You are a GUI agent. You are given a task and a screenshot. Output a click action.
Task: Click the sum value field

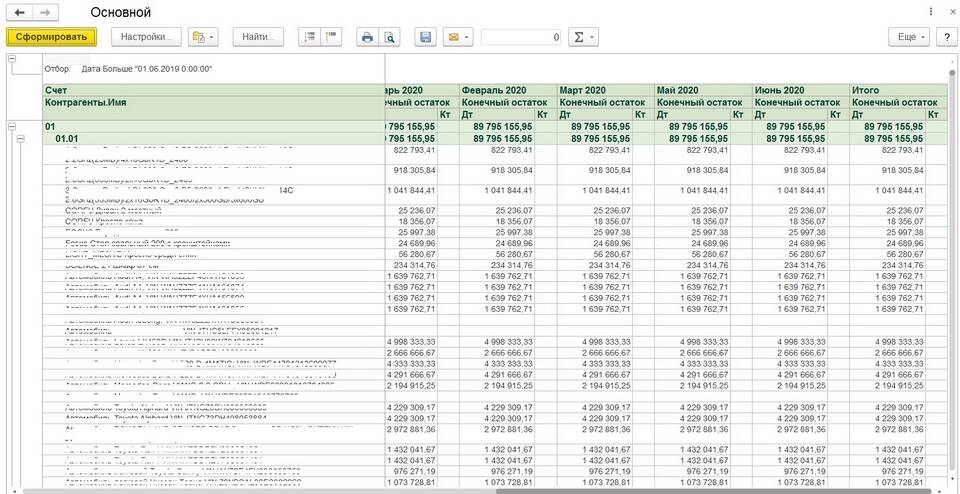521,37
